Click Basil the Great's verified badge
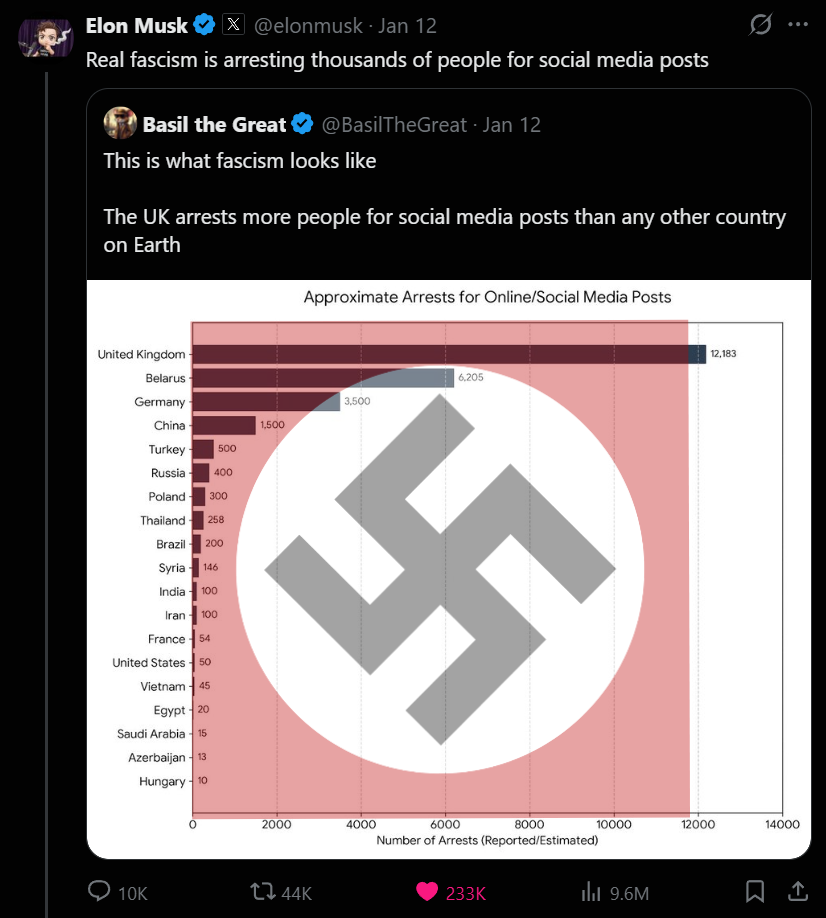This screenshot has height=918, width=826. [303, 124]
